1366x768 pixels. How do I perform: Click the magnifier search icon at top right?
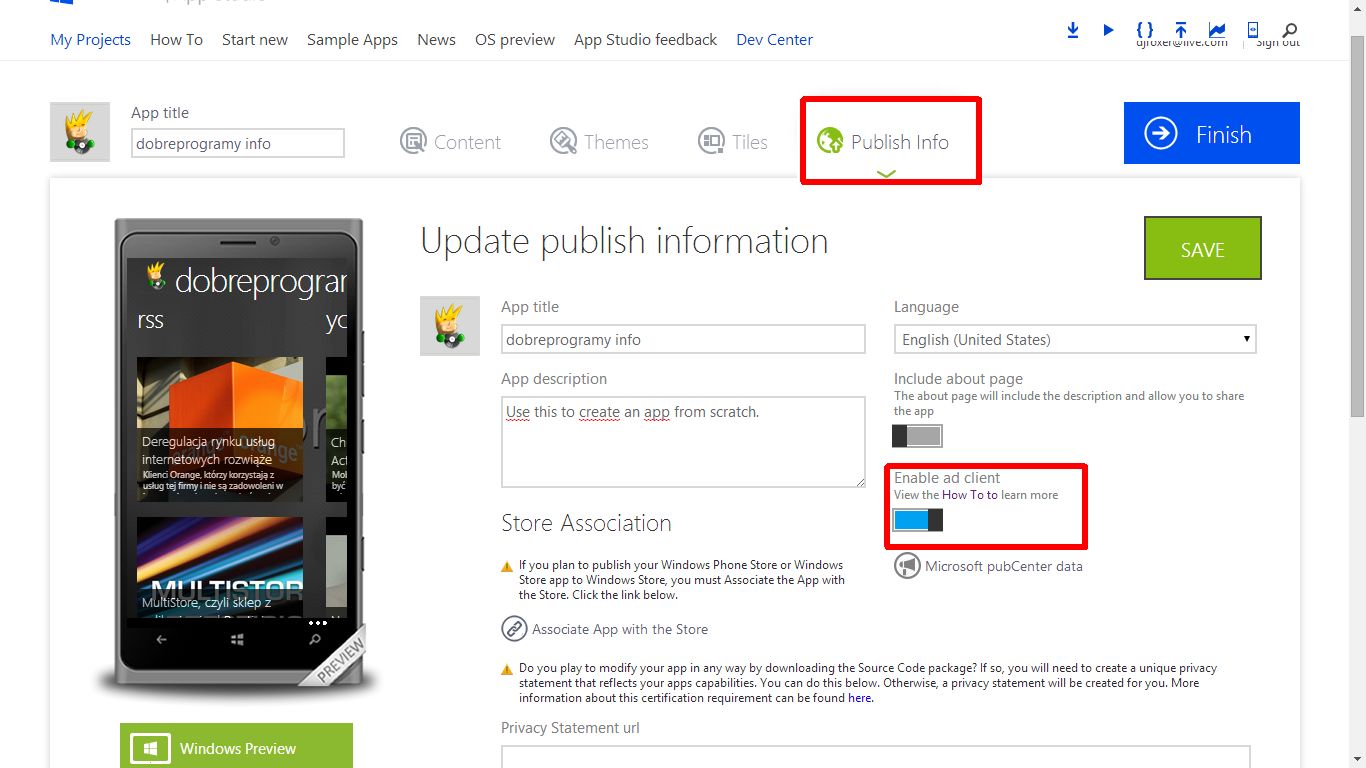(1290, 30)
